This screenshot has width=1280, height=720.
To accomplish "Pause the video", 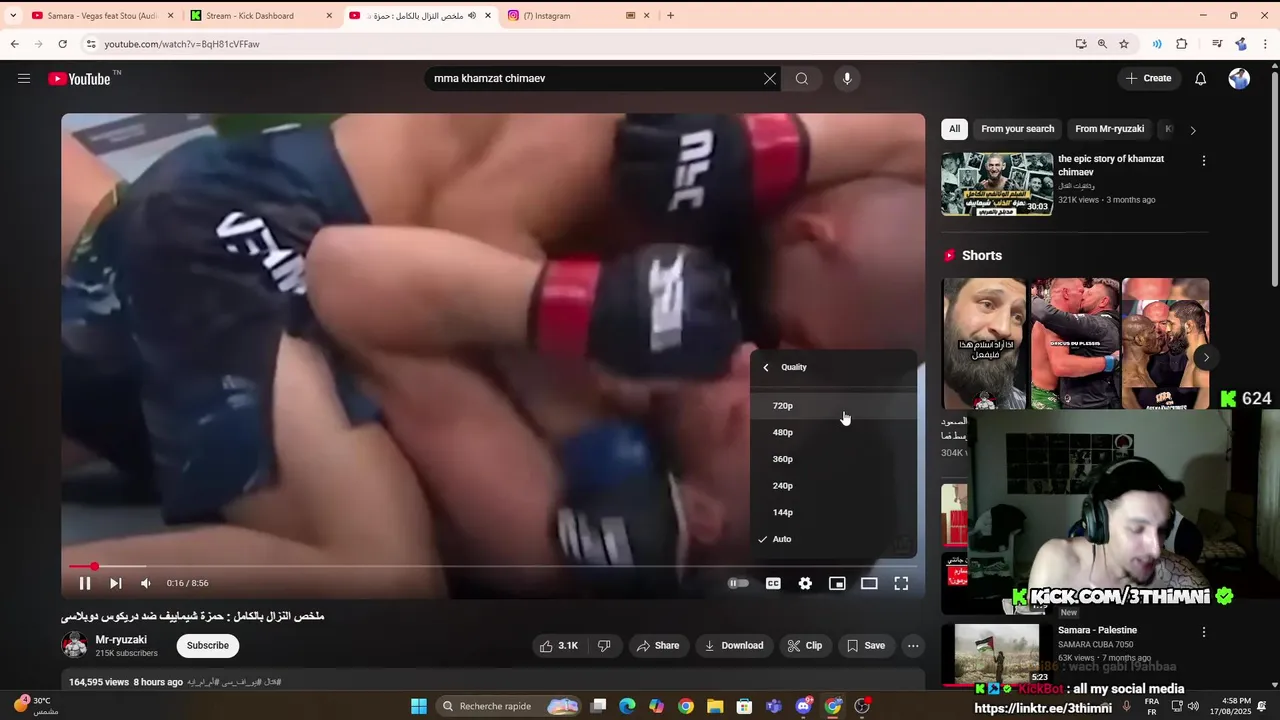I will tap(85, 583).
